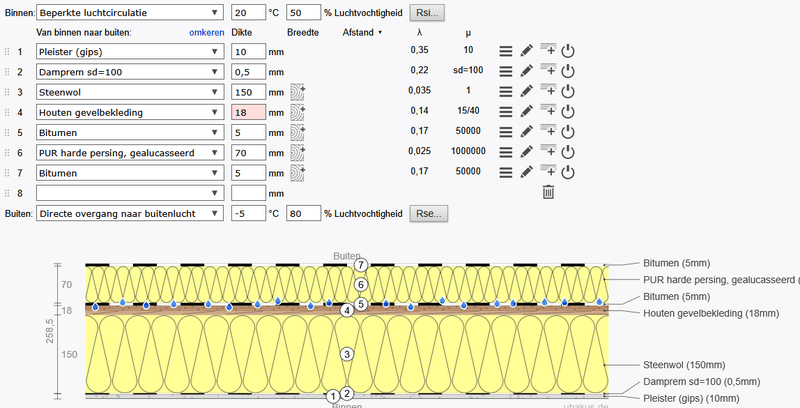Viewport: 800px width, 408px height.
Task: Add wood framing to layer 5 Bitumen
Action: point(297,133)
